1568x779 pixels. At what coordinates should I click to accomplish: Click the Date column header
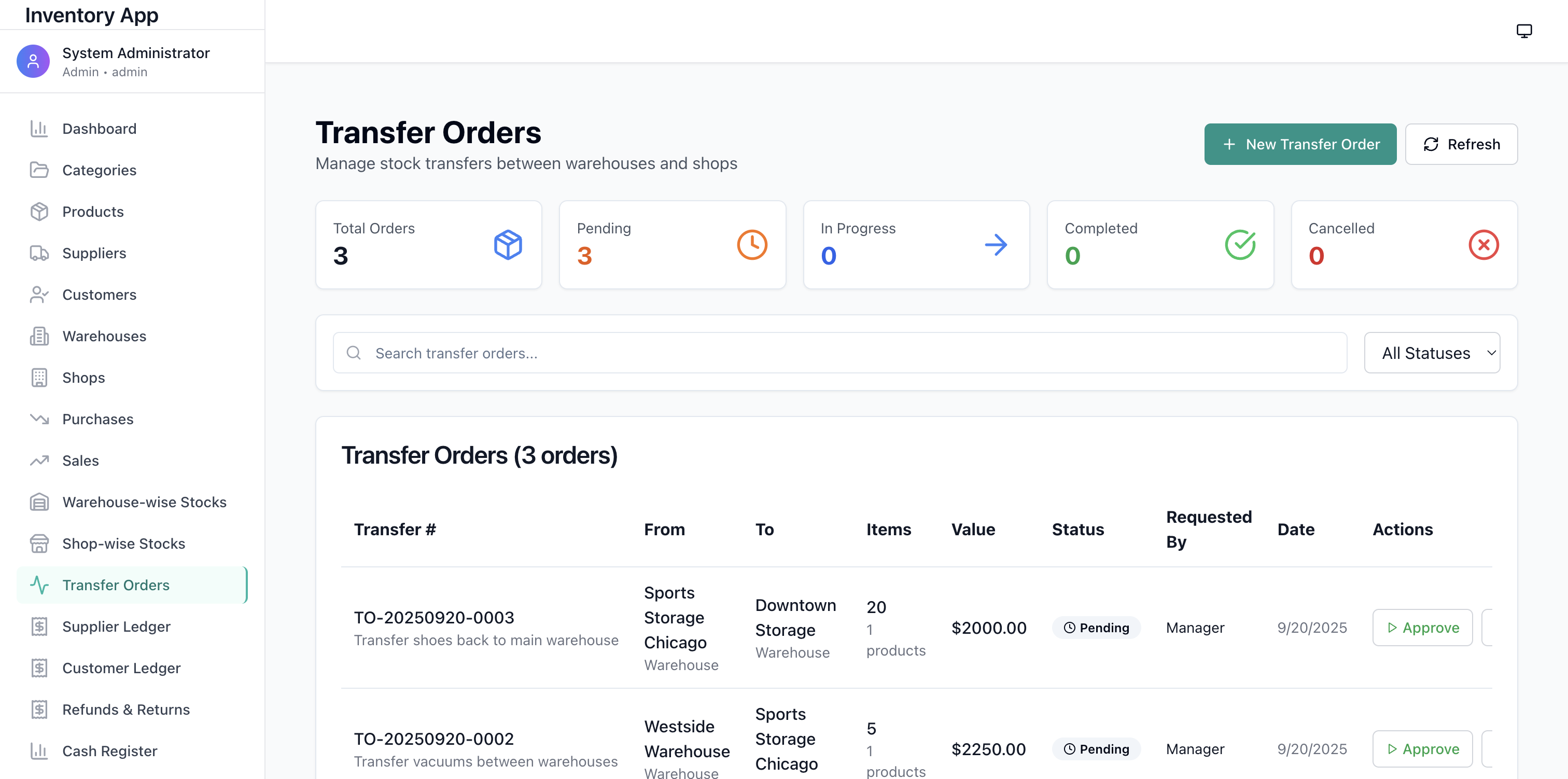(x=1295, y=528)
